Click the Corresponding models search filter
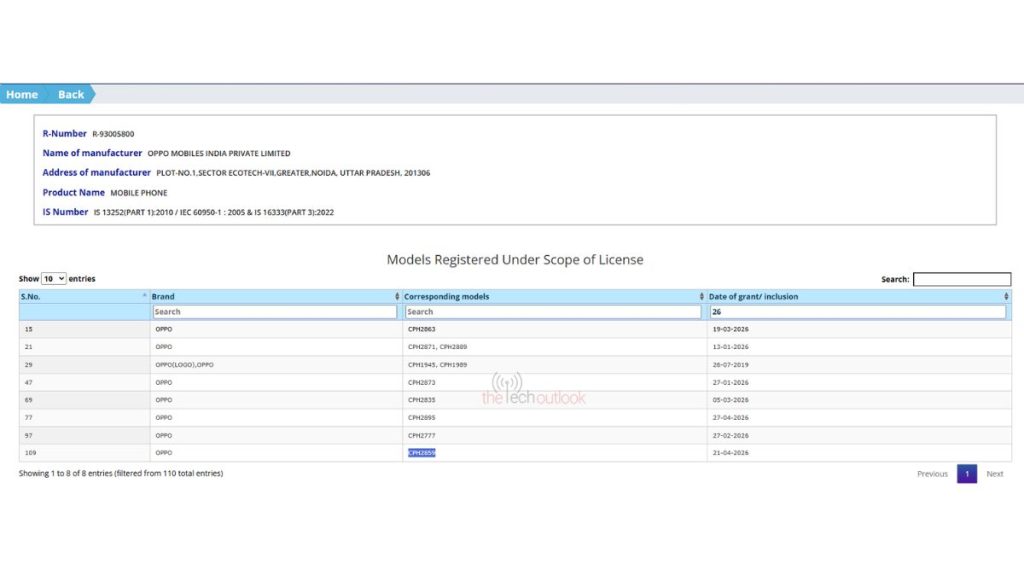This screenshot has height=576, width=1024. click(x=553, y=312)
